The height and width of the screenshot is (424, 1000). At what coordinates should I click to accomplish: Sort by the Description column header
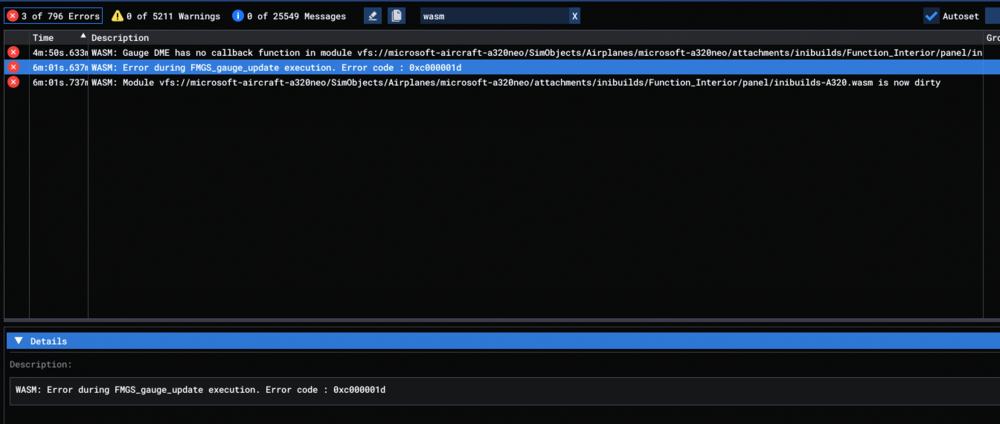120,37
